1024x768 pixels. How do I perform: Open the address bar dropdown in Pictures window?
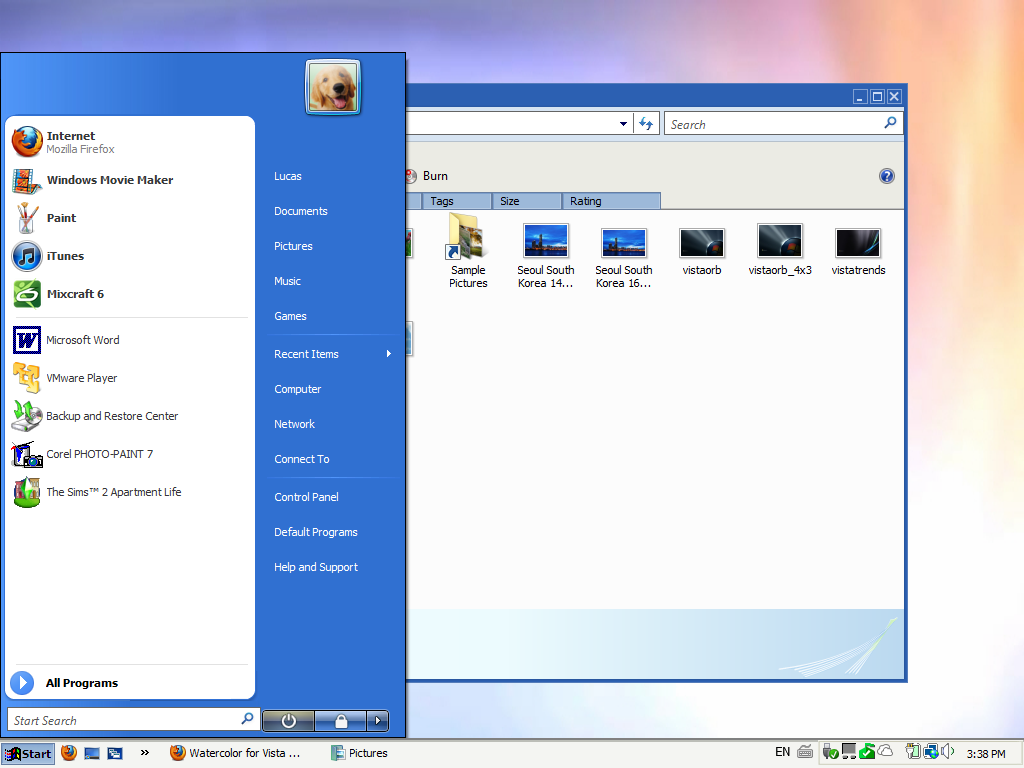tap(623, 124)
